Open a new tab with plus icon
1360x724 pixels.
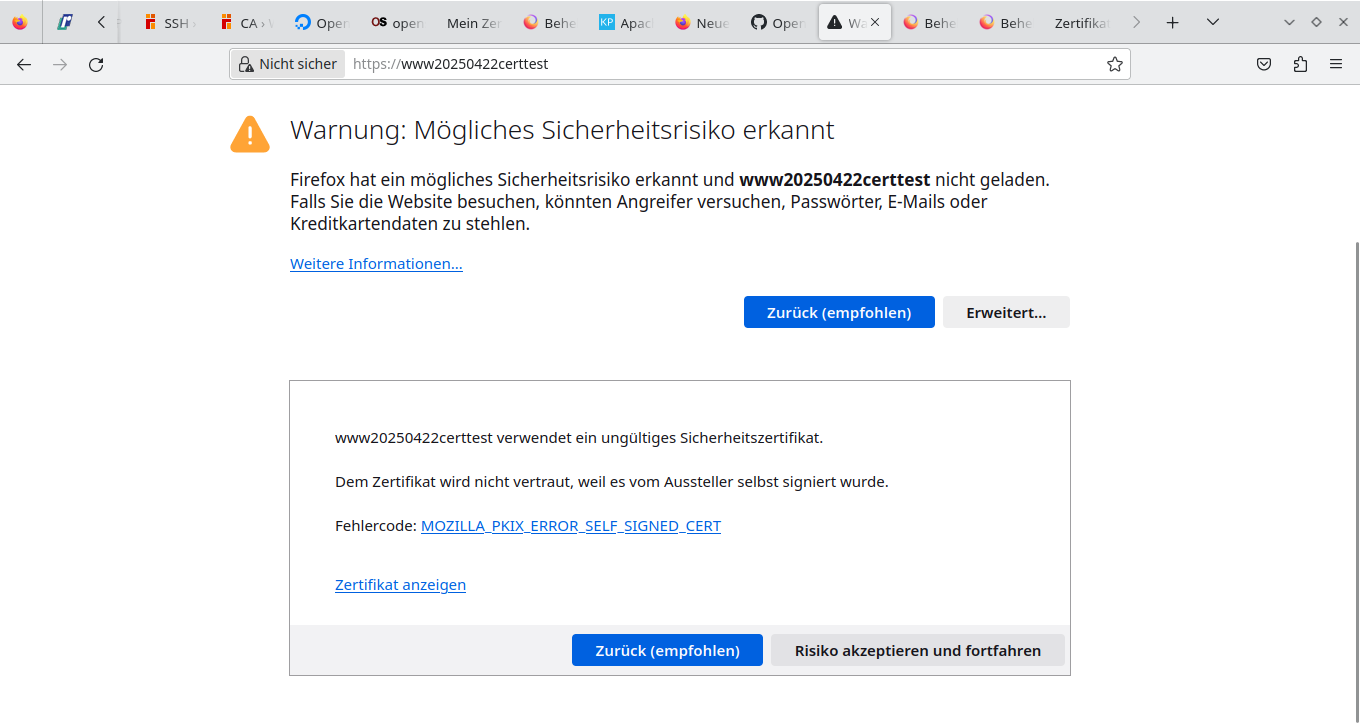point(1173,22)
